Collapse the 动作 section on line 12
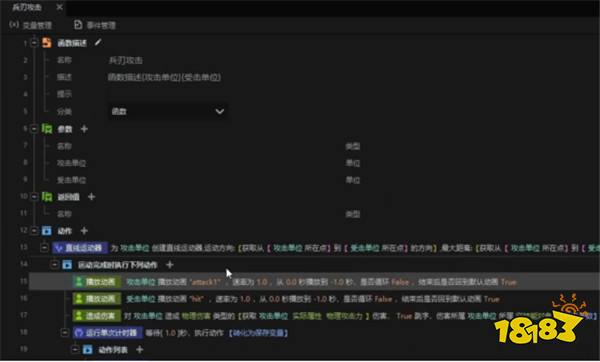Screen dimensions: 600x362 34,231
